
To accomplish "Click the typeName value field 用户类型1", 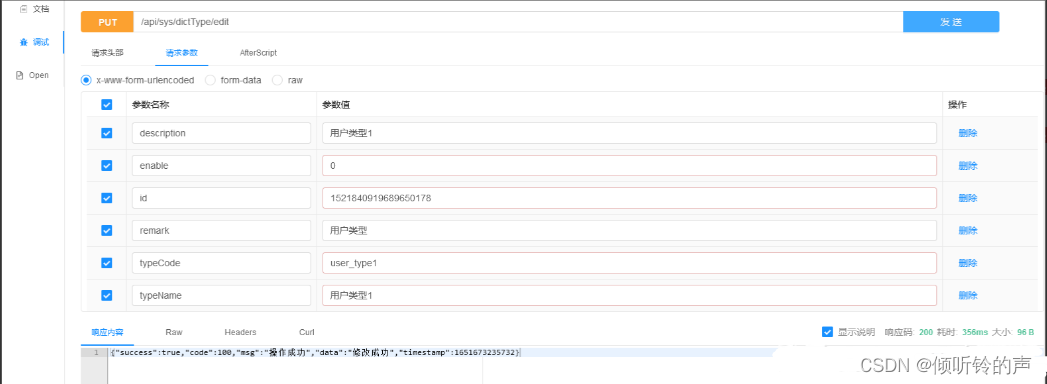I will [629, 295].
